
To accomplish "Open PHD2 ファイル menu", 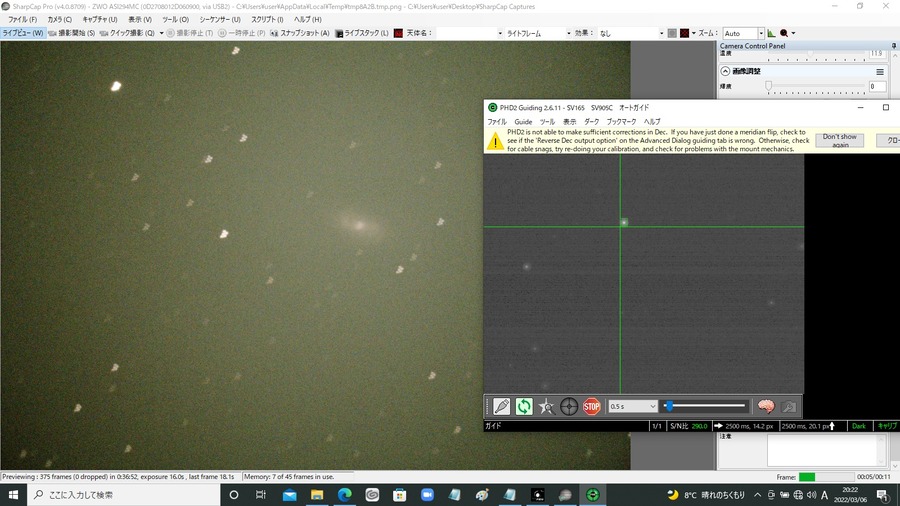I will [496, 122].
